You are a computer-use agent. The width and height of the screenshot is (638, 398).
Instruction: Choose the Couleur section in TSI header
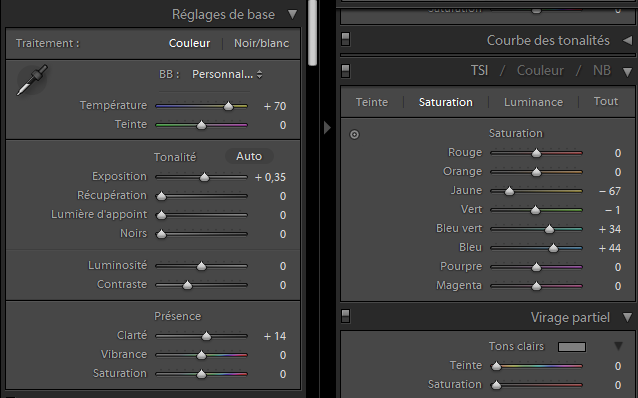point(540,71)
